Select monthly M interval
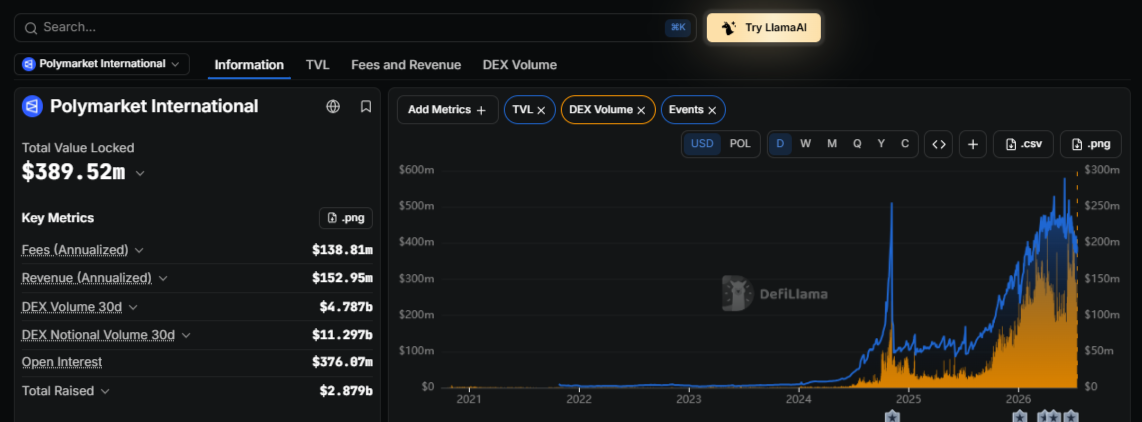1142x422 pixels. click(832, 144)
